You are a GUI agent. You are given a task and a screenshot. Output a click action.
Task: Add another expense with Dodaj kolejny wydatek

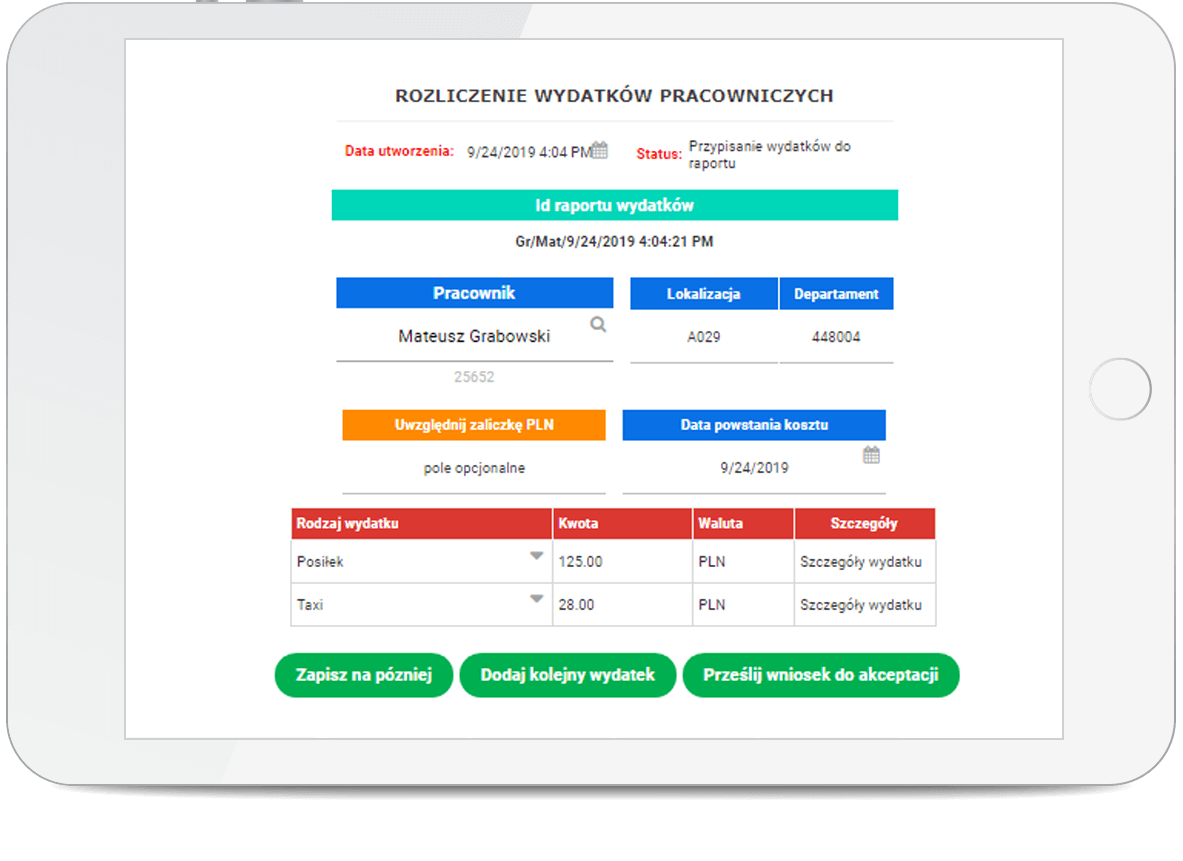coord(568,675)
